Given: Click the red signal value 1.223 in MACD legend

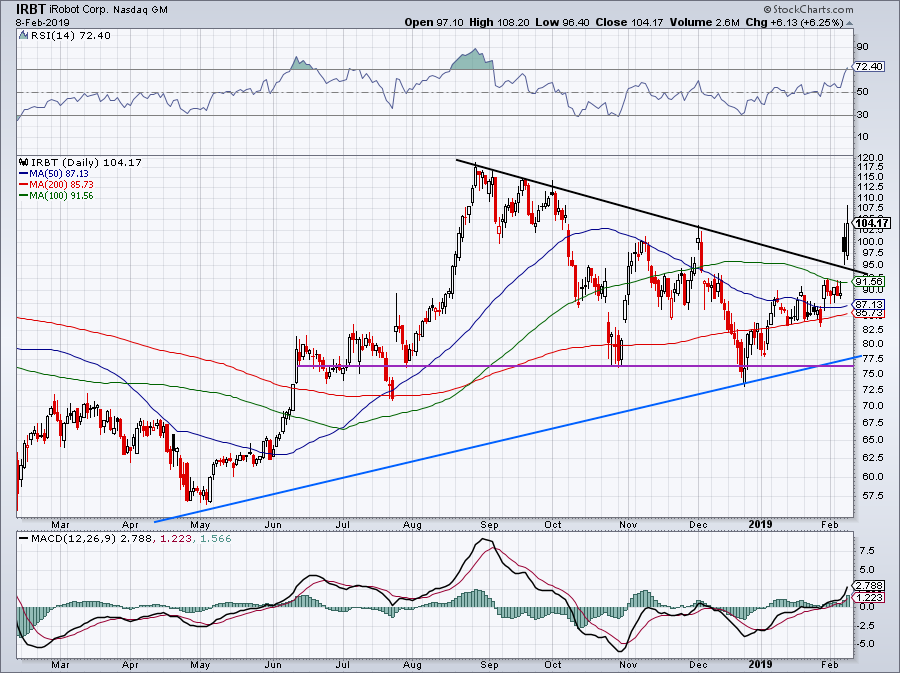Looking at the screenshot, I should pyautogui.click(x=175, y=539).
